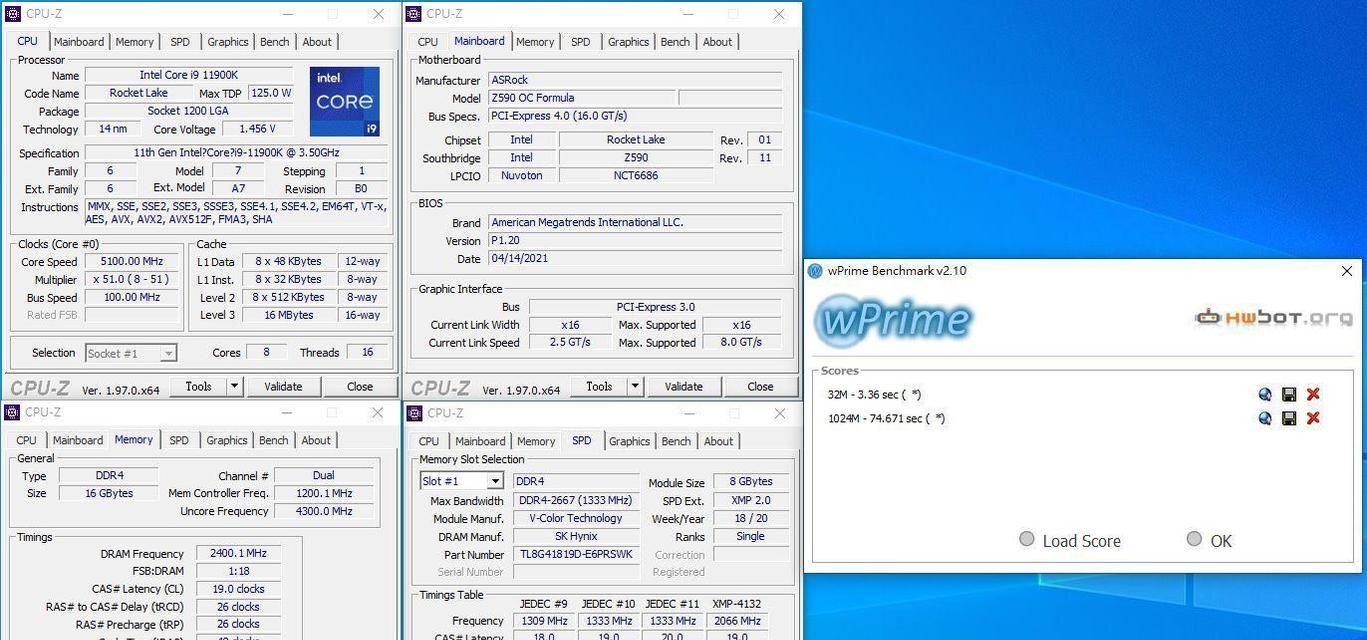Delete the 1024M score with red X
The image size is (1367, 640).
(1313, 418)
